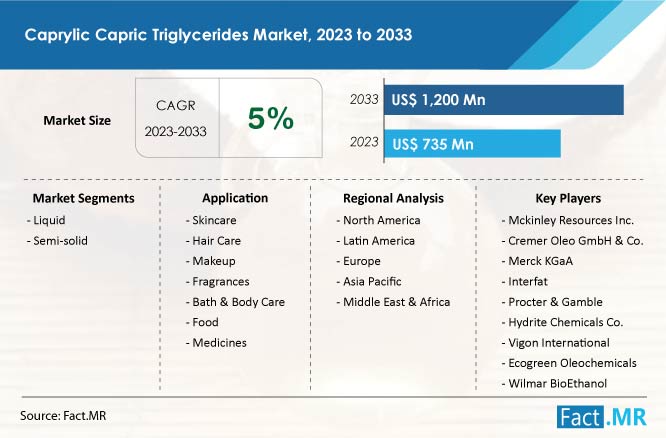This screenshot has height=438, width=666.
Task: Click the 'Regional Analysis' heading
Action: [393, 198]
